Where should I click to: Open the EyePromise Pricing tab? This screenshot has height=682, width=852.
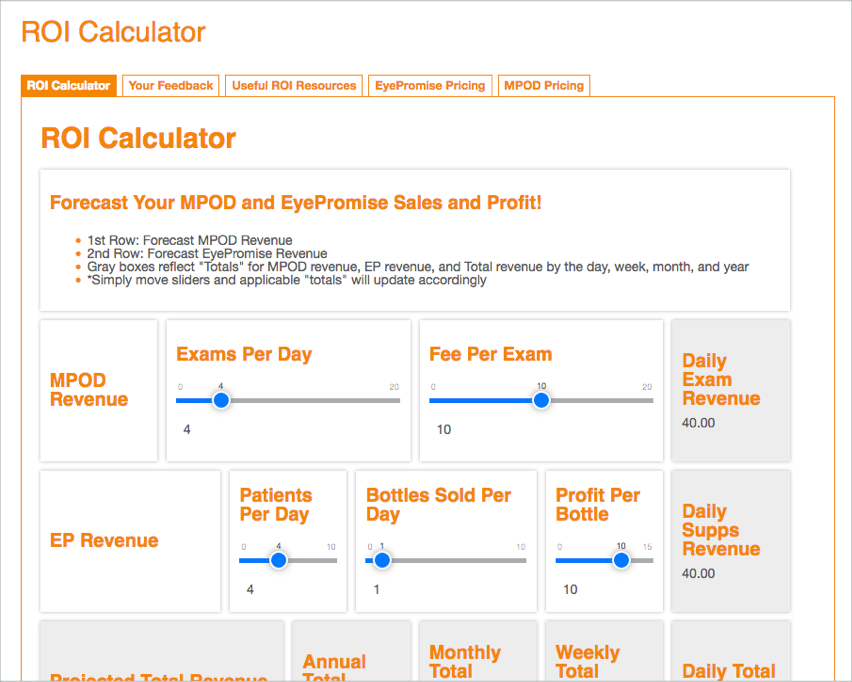430,85
